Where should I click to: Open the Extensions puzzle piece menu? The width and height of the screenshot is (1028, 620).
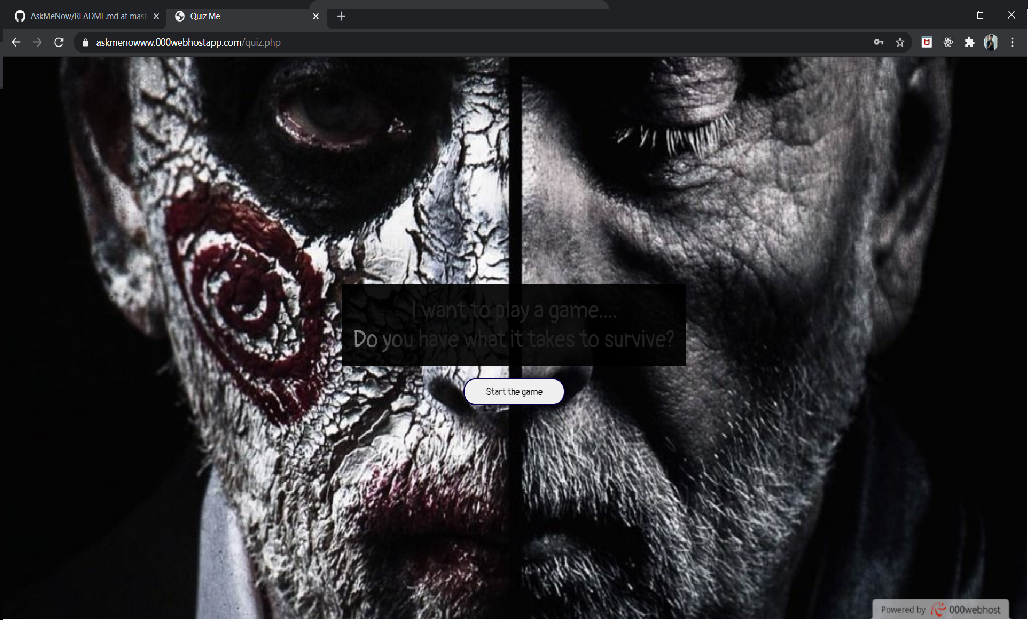click(x=970, y=43)
